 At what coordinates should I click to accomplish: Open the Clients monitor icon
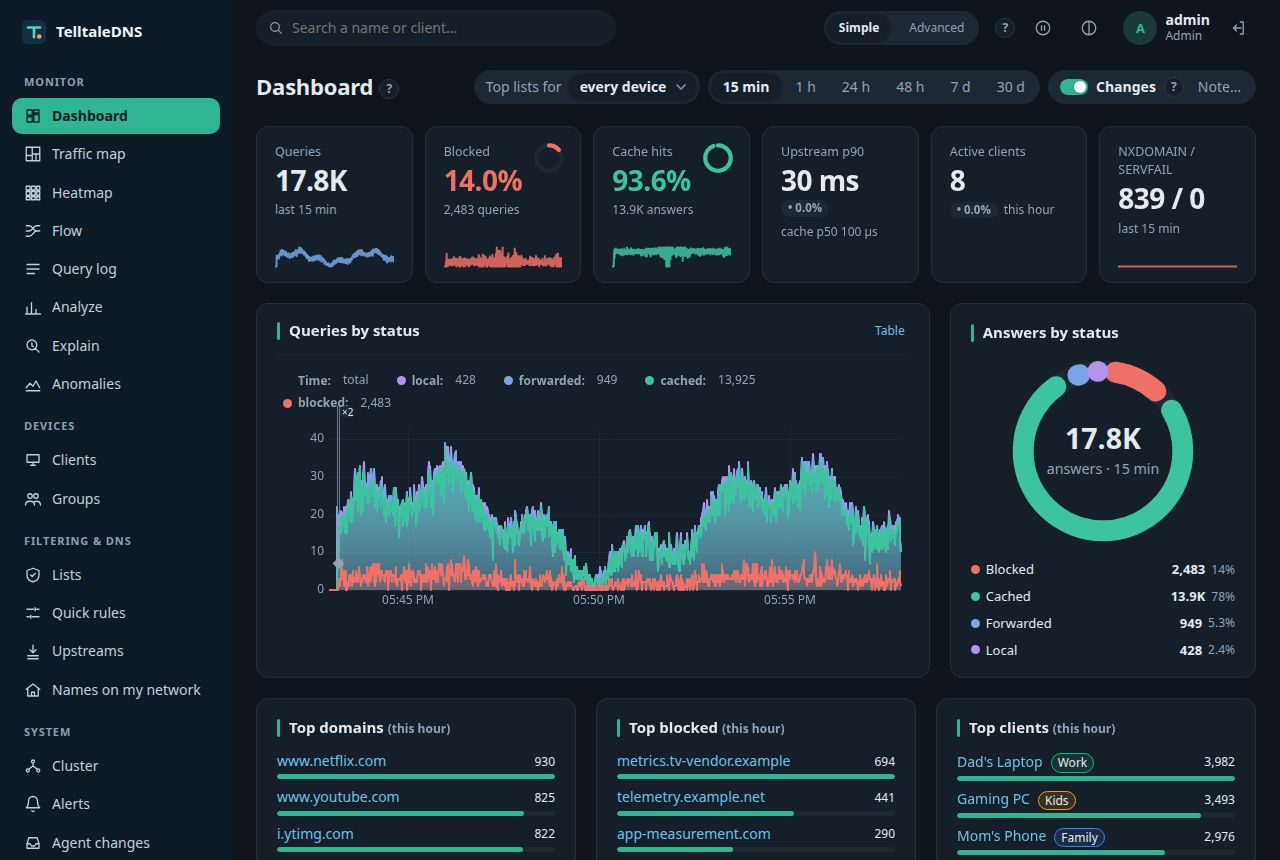tap(33, 460)
